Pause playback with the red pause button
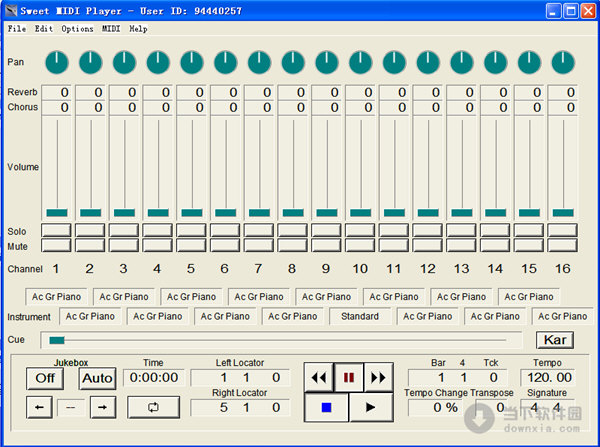 [349, 378]
